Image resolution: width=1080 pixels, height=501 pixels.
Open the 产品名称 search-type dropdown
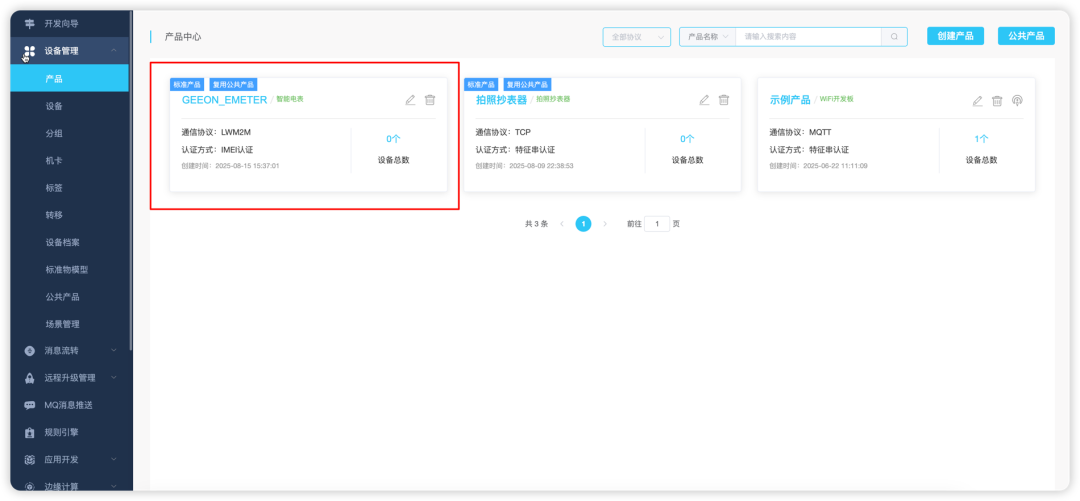click(707, 37)
